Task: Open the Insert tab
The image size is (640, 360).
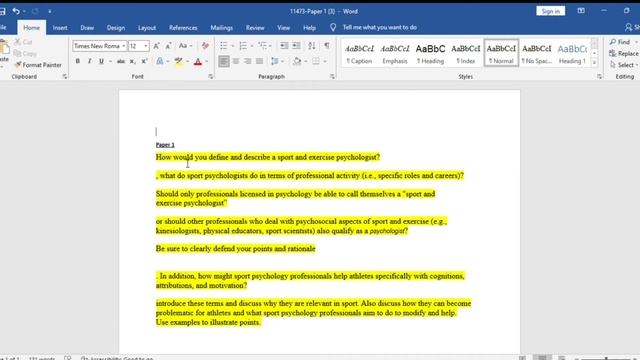Action: tap(60, 28)
